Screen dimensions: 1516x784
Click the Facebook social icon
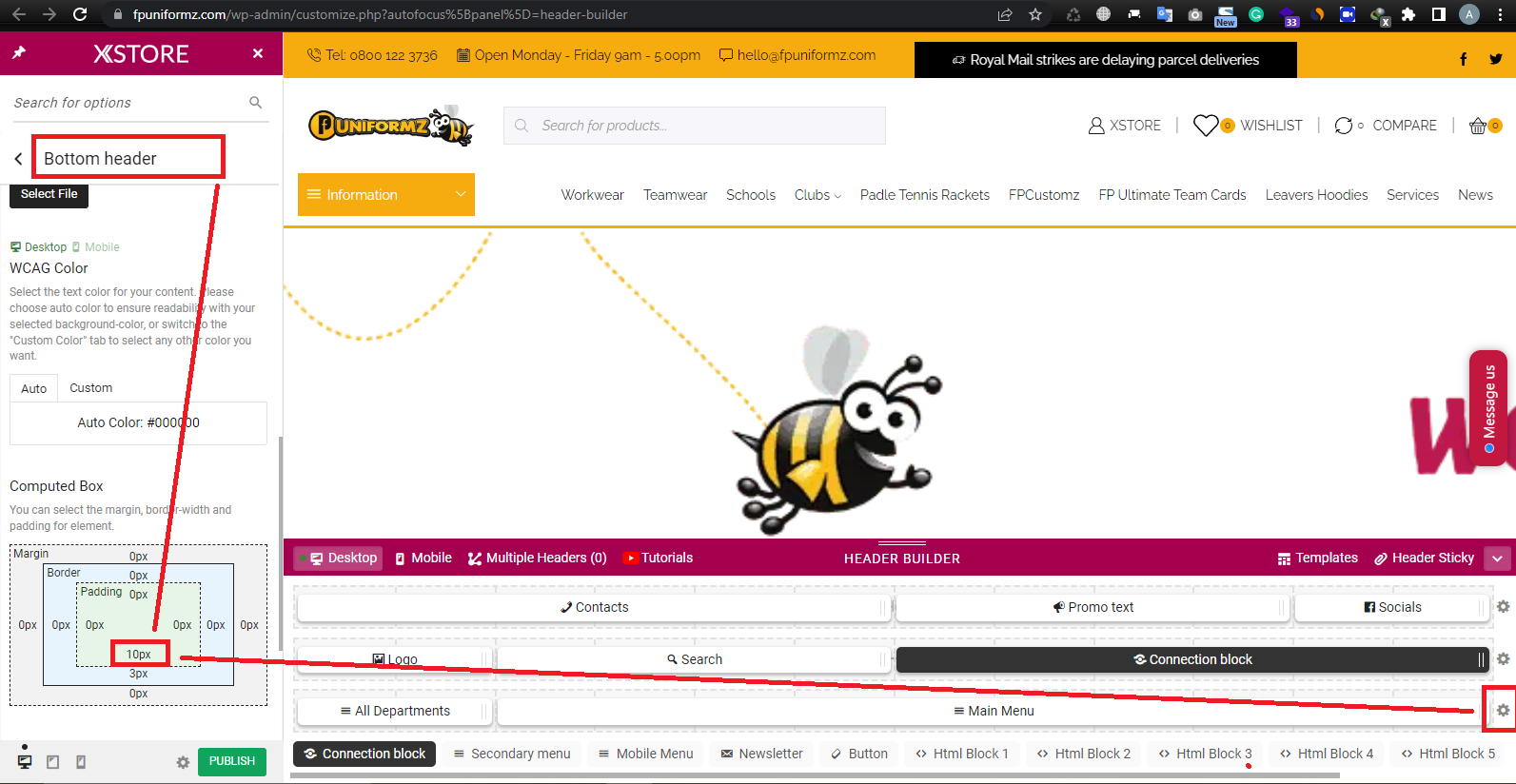click(1463, 59)
